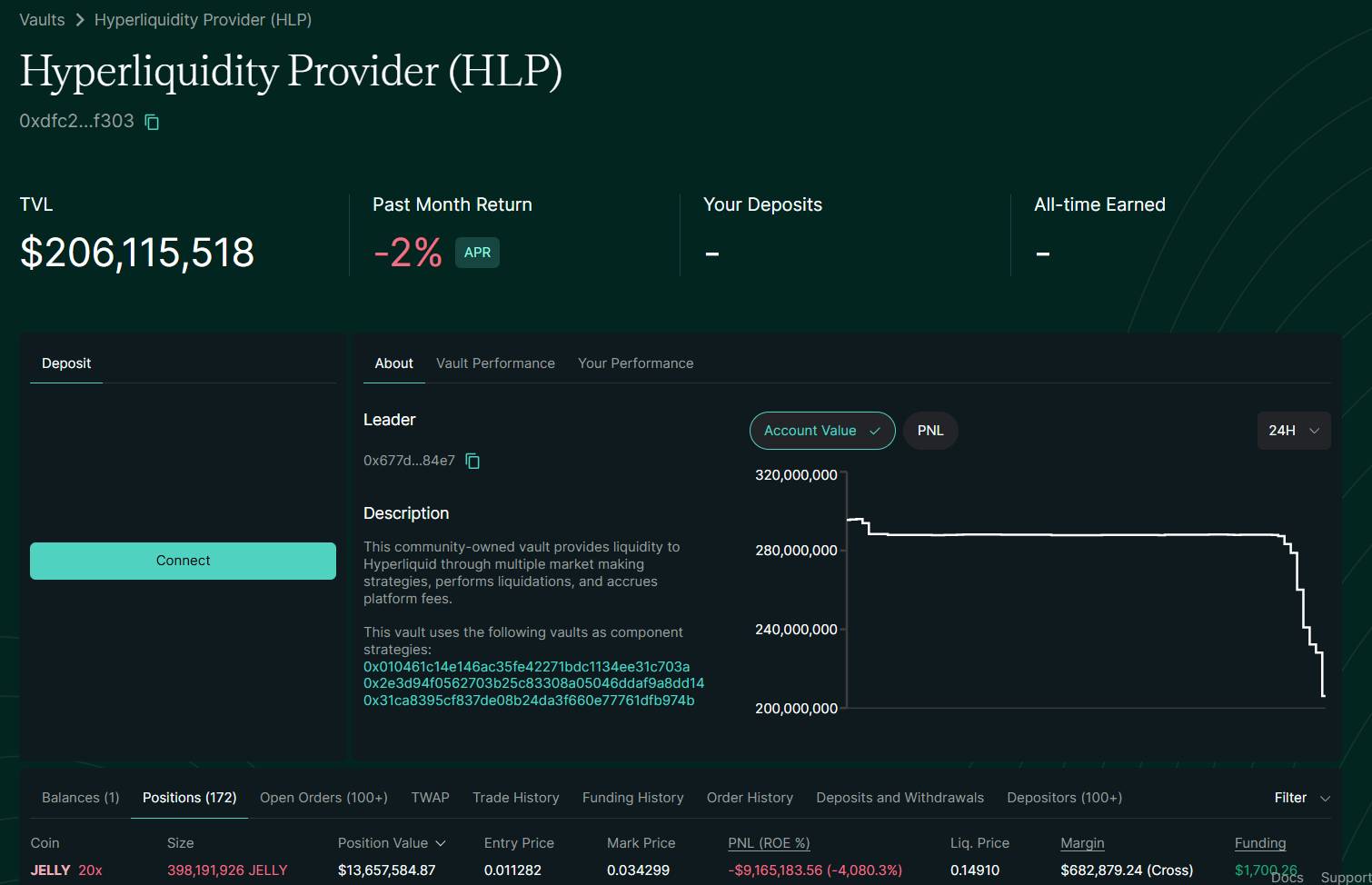This screenshot has width=1372, height=885.
Task: Open Funding History tab
Action: [x=632, y=798]
